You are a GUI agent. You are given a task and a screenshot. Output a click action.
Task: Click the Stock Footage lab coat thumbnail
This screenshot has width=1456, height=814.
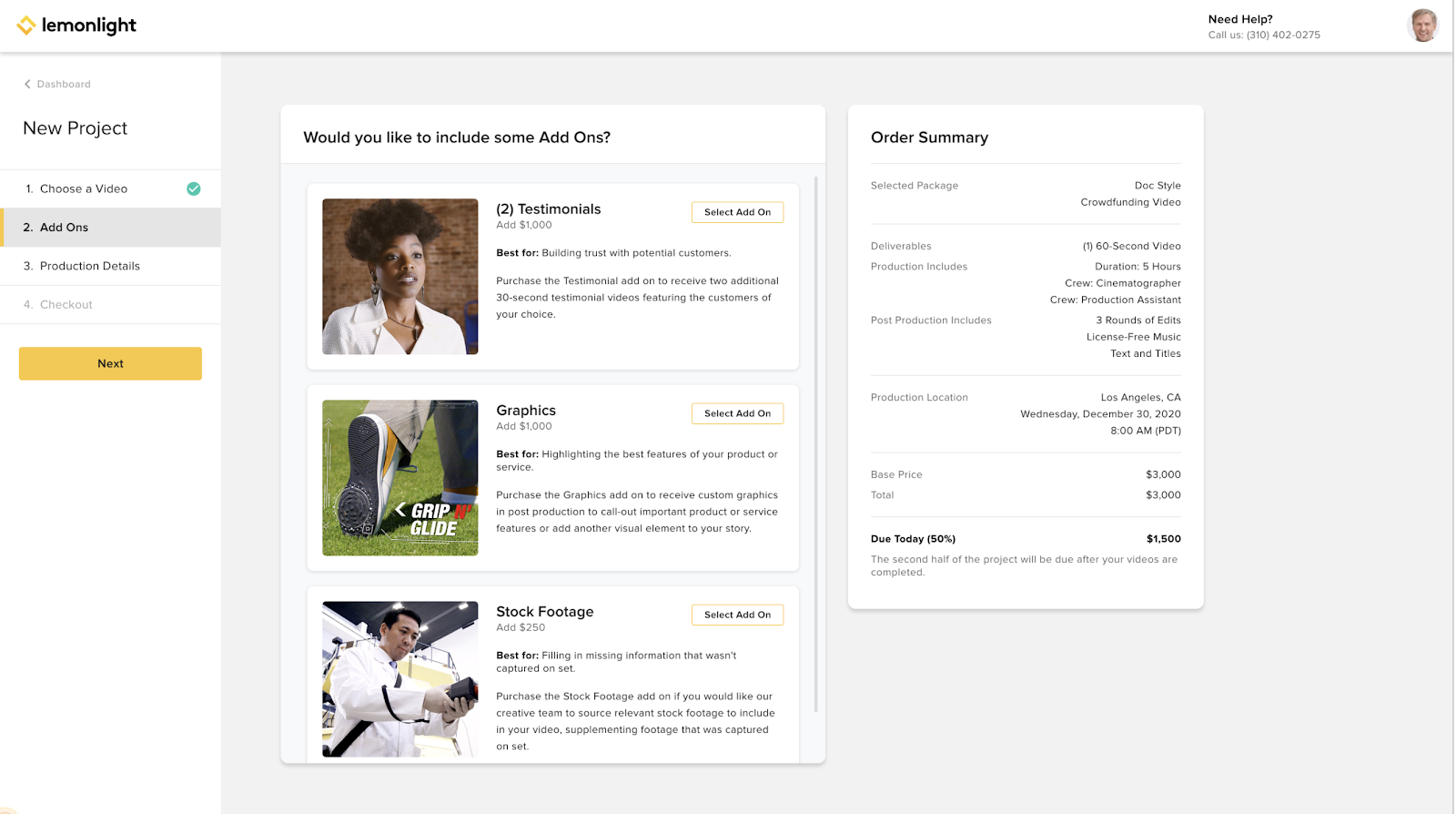coord(400,679)
